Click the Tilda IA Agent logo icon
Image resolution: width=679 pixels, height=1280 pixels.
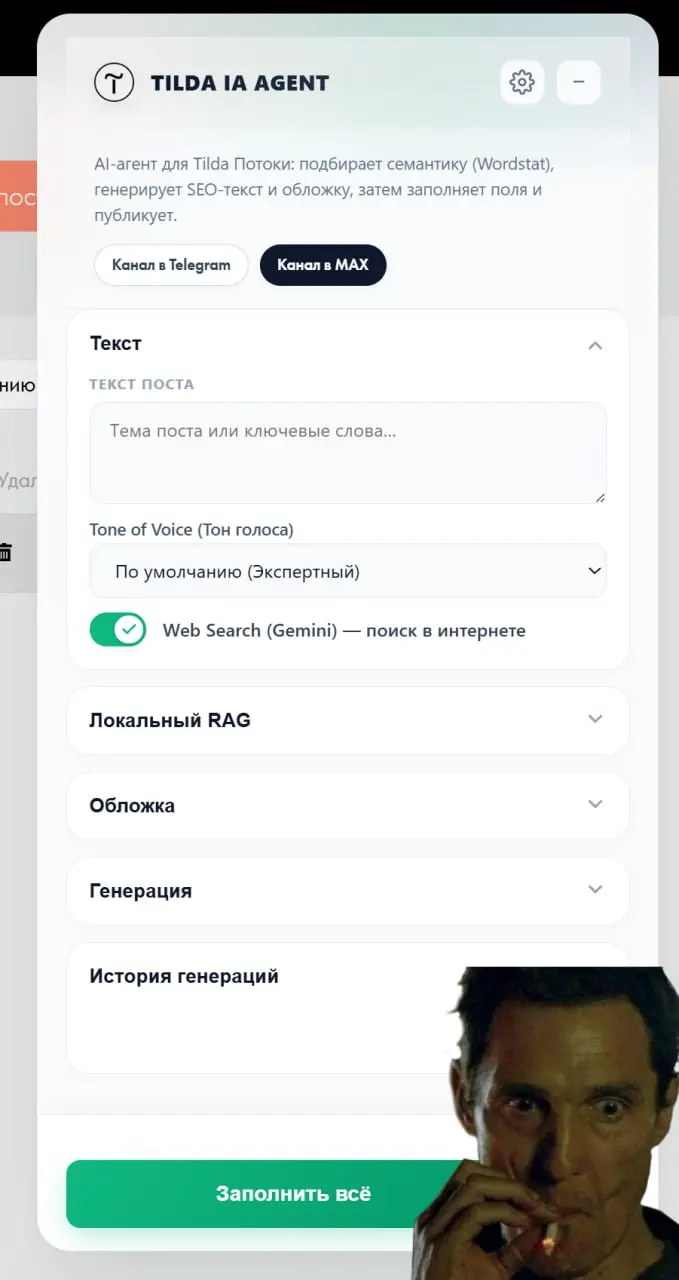114,82
